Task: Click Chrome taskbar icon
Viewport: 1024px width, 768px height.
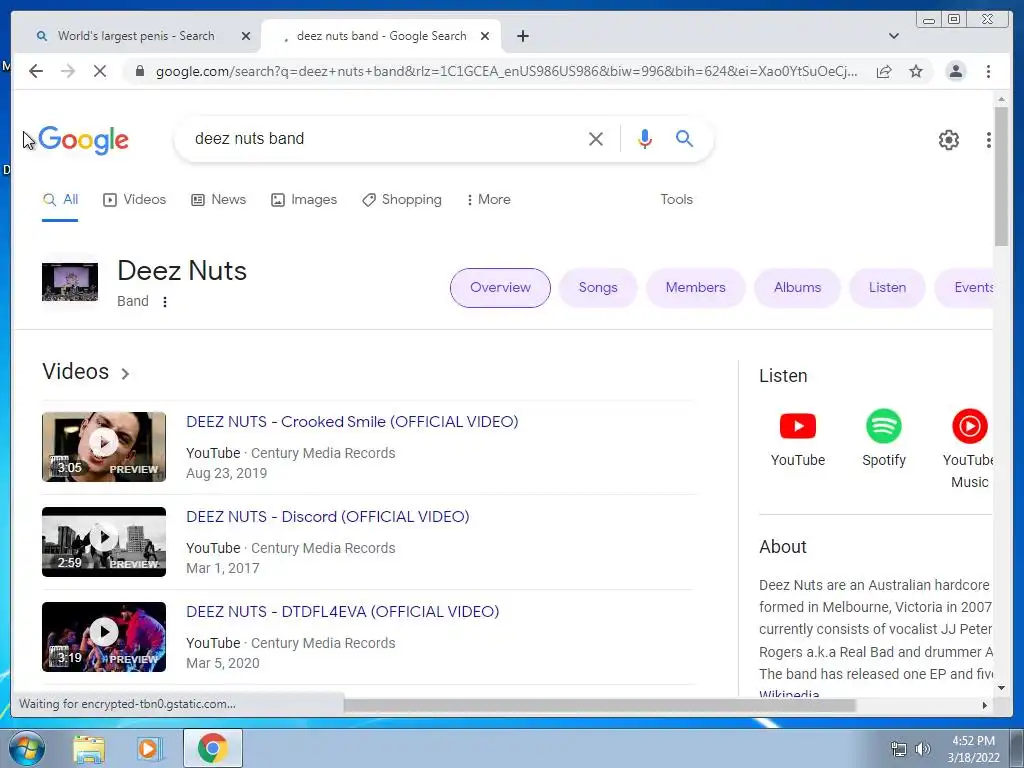Action: pos(213,748)
